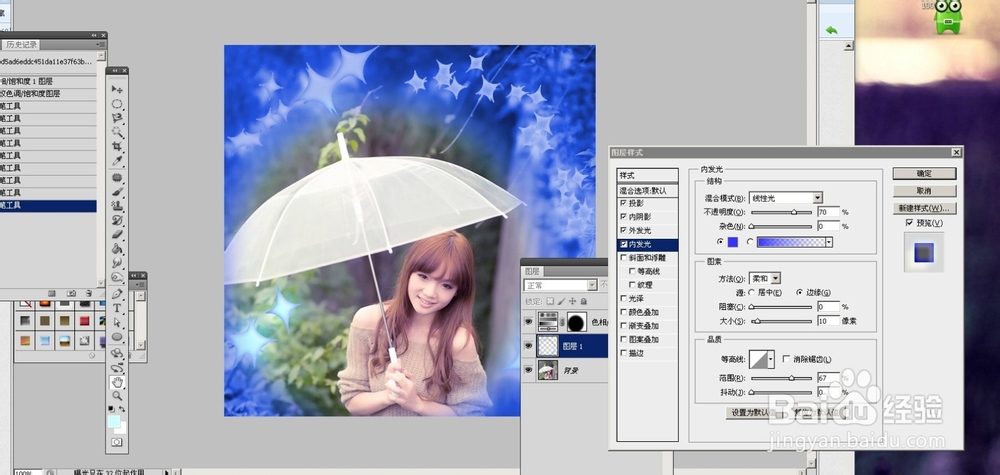Select the Eraser tool
1000x475 pixels.
(x=117, y=234)
